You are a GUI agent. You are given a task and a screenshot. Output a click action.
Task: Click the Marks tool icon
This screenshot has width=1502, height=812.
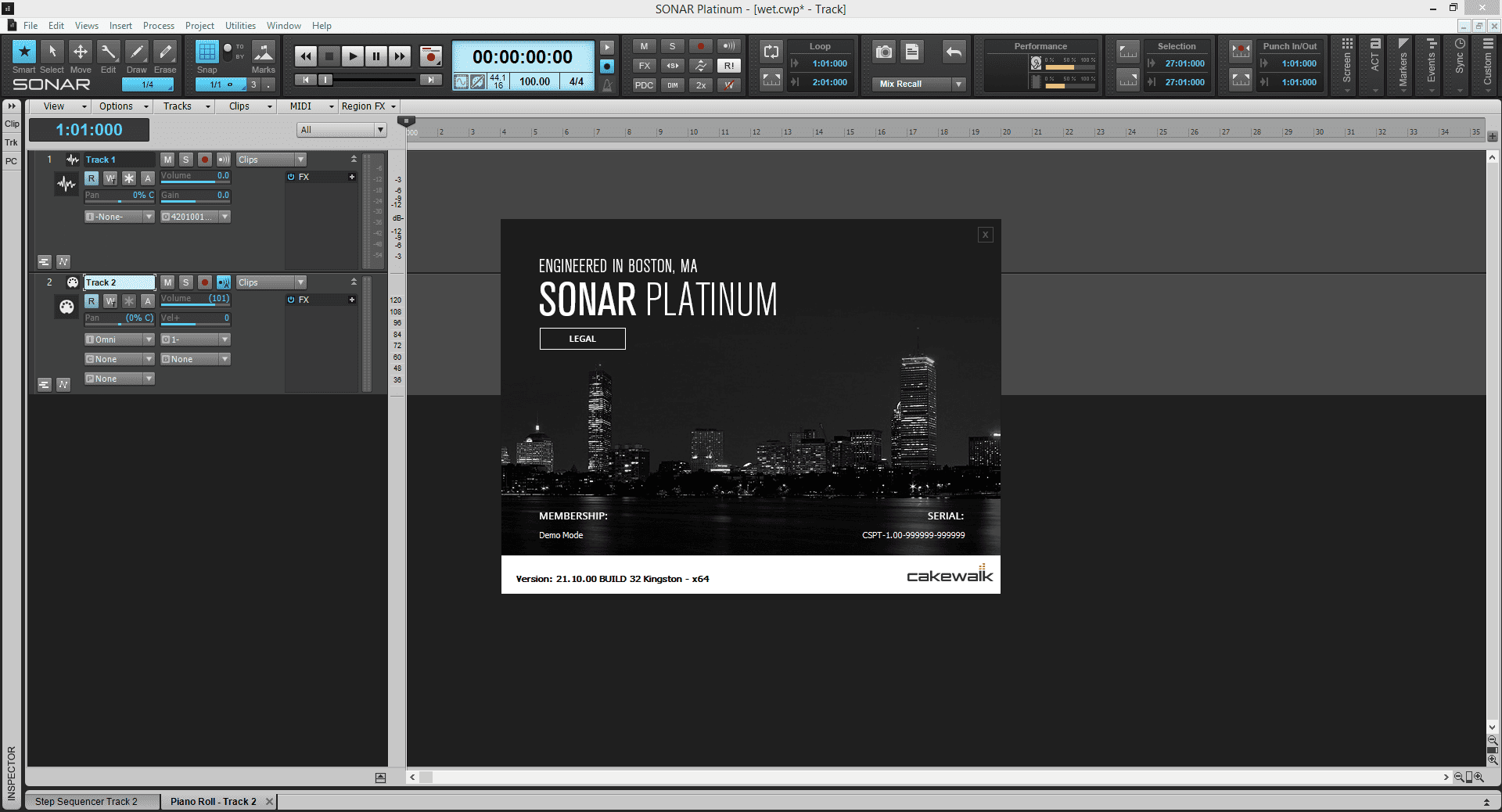pyautogui.click(x=264, y=52)
